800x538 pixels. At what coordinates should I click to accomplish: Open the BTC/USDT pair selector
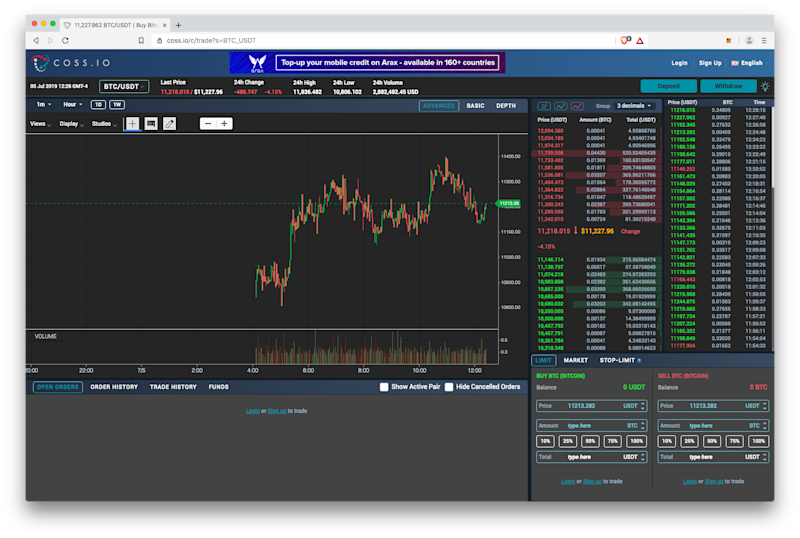coord(124,87)
